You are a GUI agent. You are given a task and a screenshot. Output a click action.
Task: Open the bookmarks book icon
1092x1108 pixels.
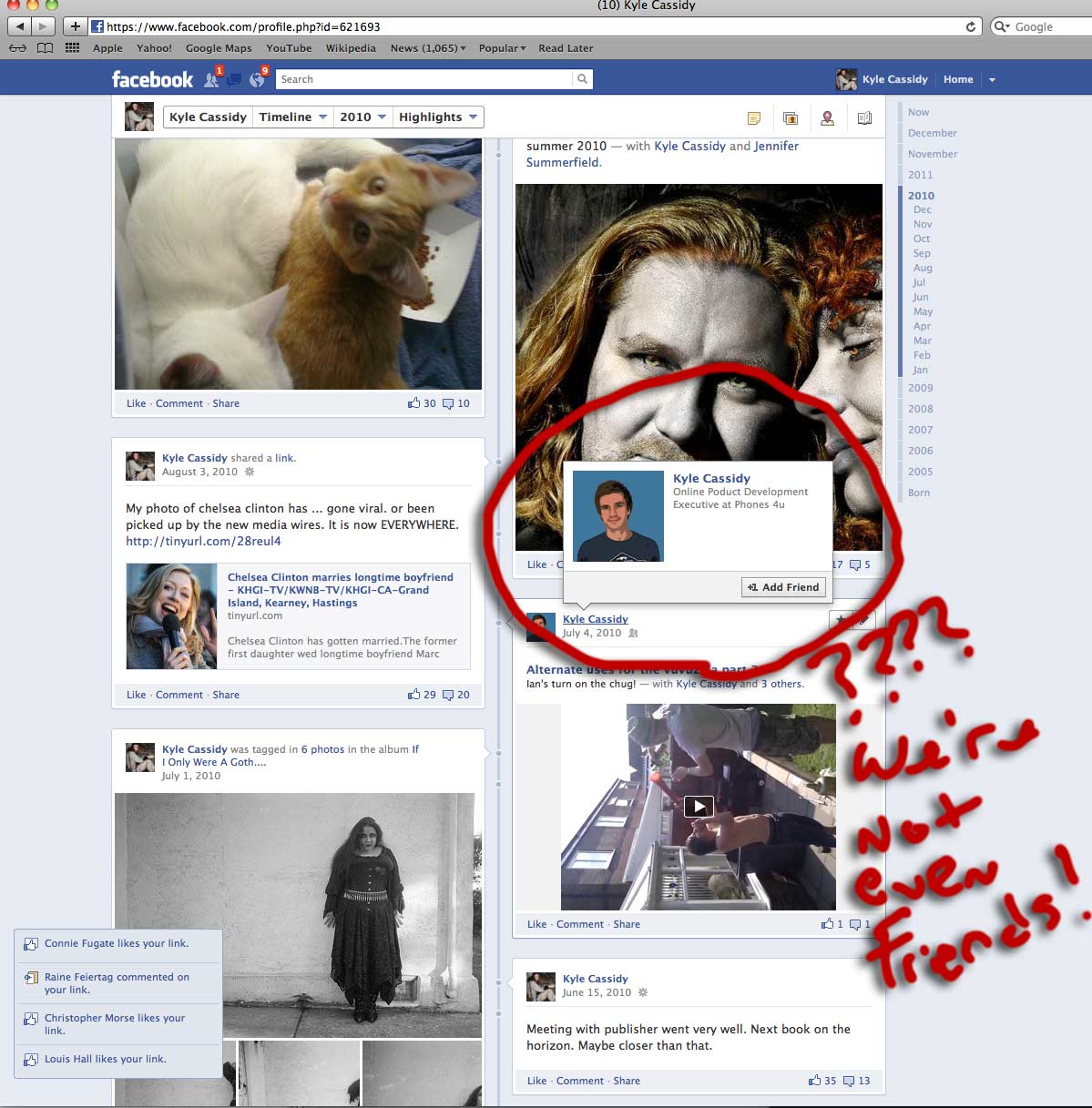[x=45, y=48]
